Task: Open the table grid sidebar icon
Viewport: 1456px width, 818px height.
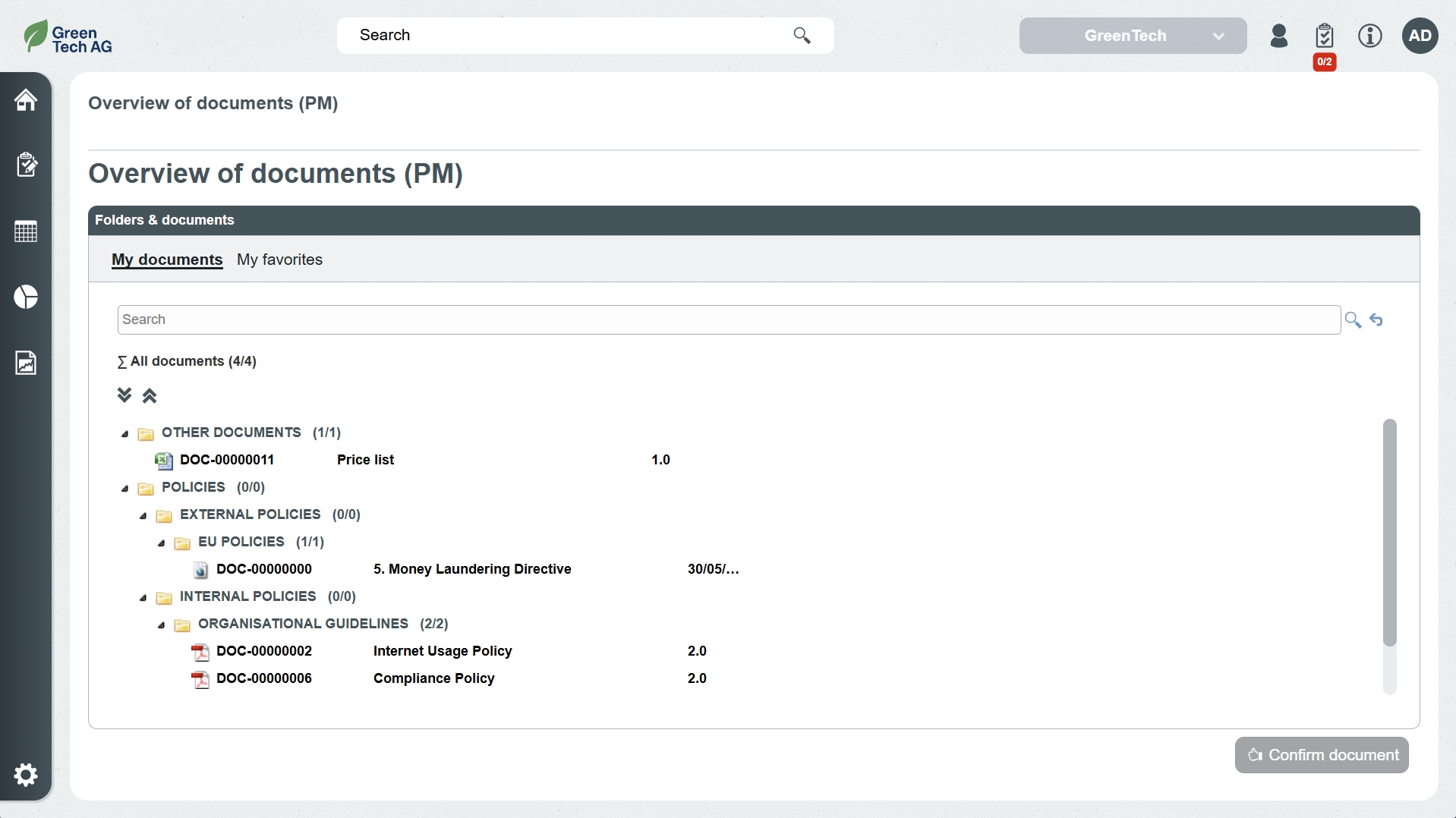Action: [26, 231]
